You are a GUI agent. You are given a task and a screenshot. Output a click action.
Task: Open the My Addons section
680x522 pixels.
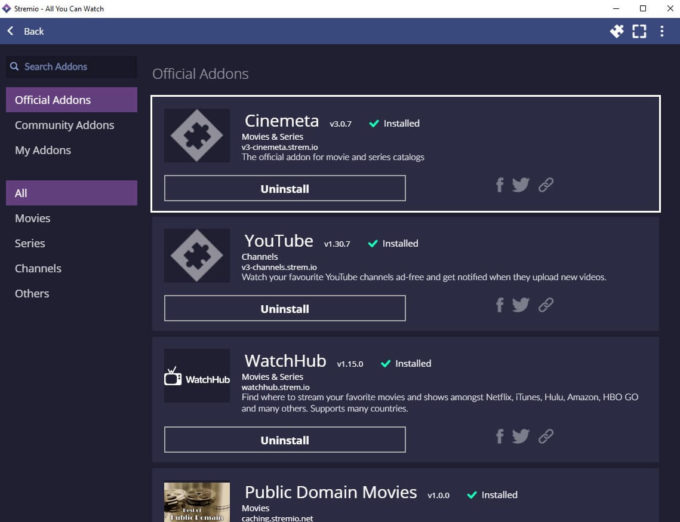click(x=43, y=150)
